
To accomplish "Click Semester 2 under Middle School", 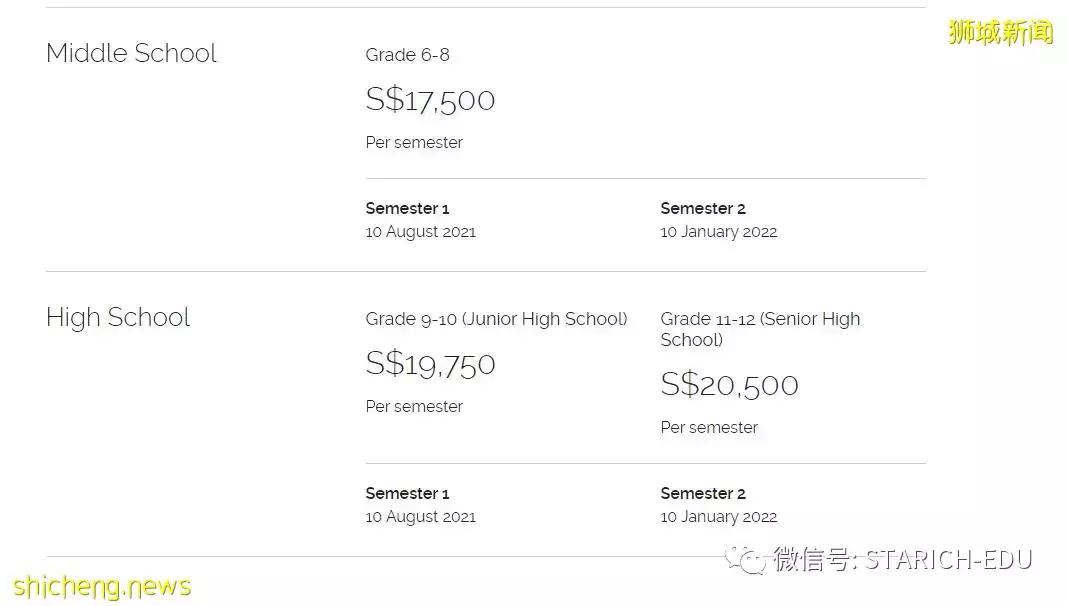I will (x=703, y=209).
